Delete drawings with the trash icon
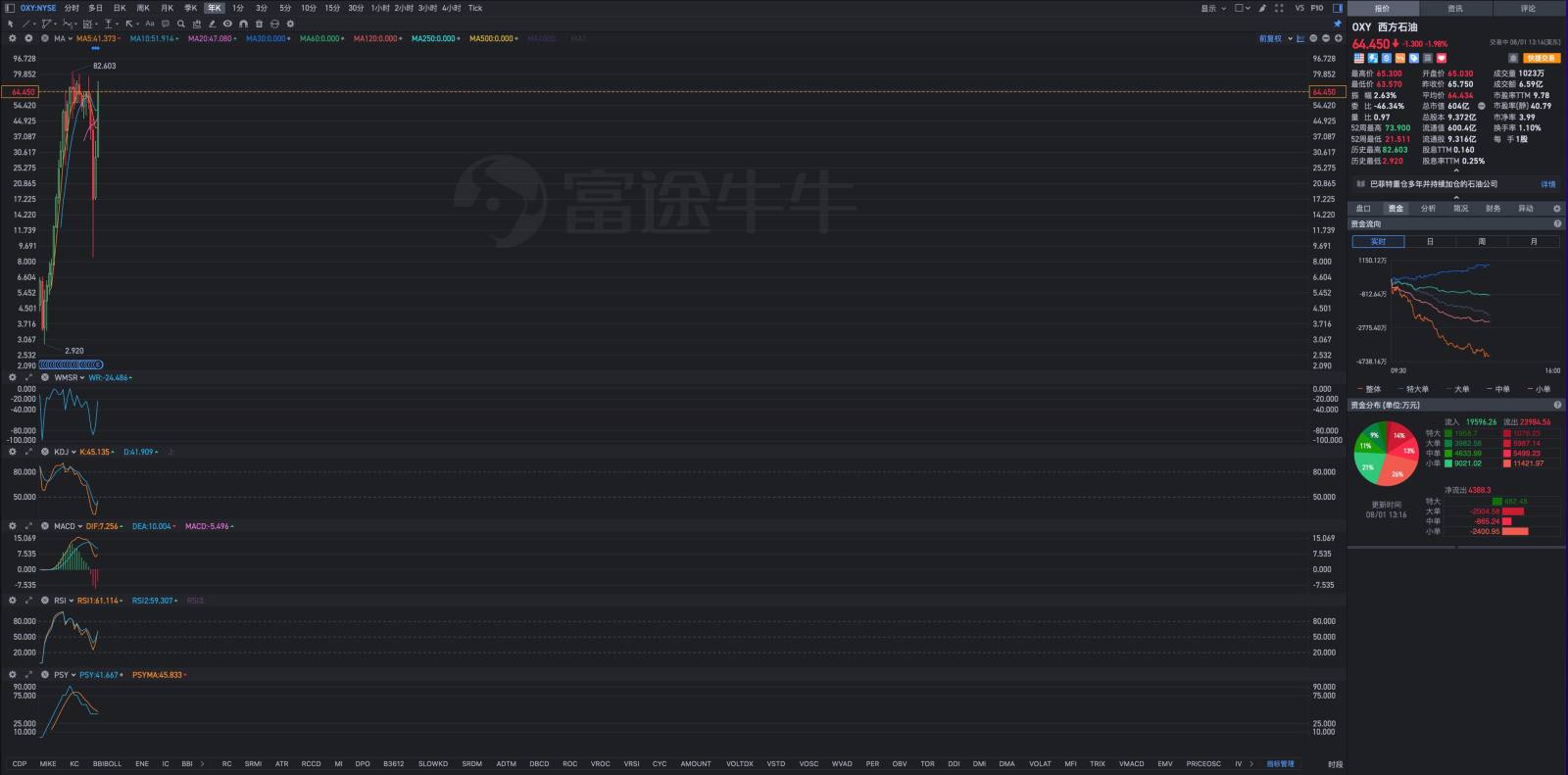1568x775 pixels. point(259,24)
